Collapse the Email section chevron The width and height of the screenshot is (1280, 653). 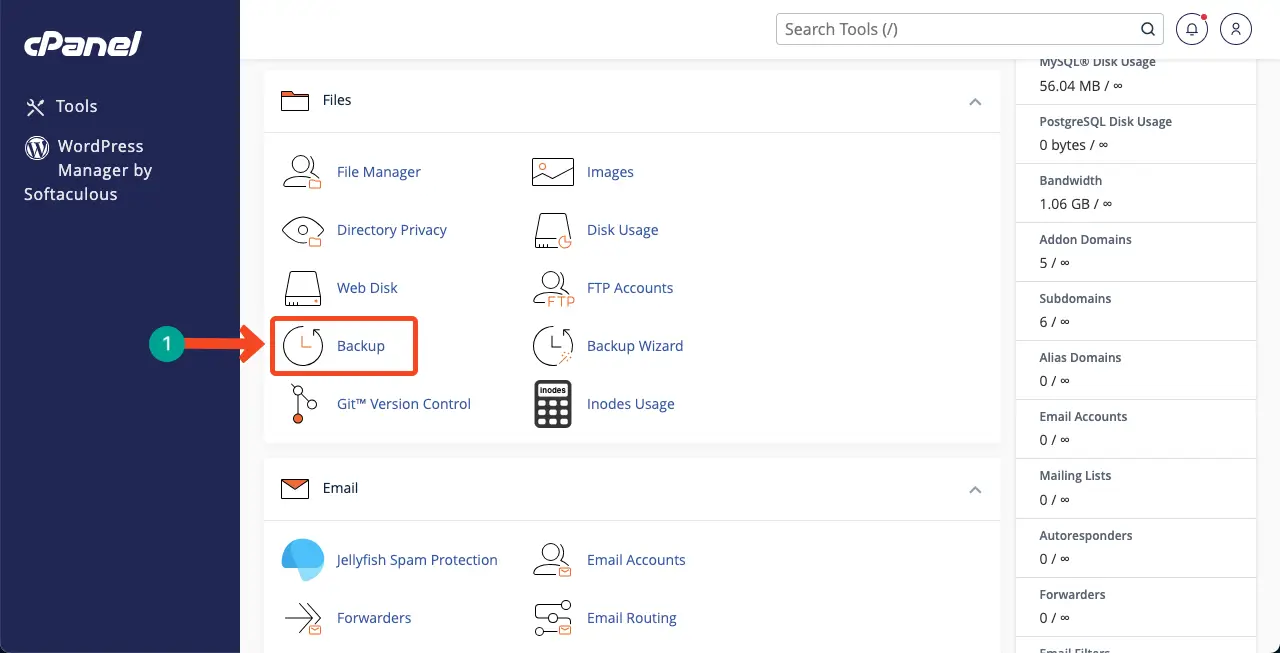(975, 489)
